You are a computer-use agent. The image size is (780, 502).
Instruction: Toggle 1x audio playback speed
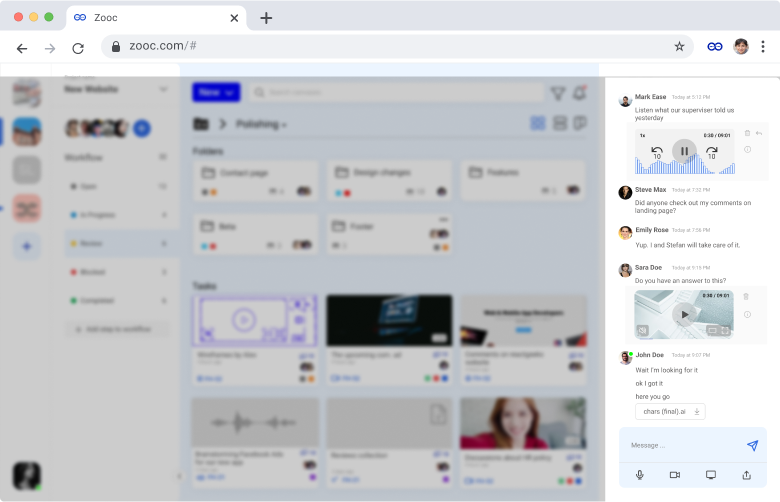(x=642, y=135)
